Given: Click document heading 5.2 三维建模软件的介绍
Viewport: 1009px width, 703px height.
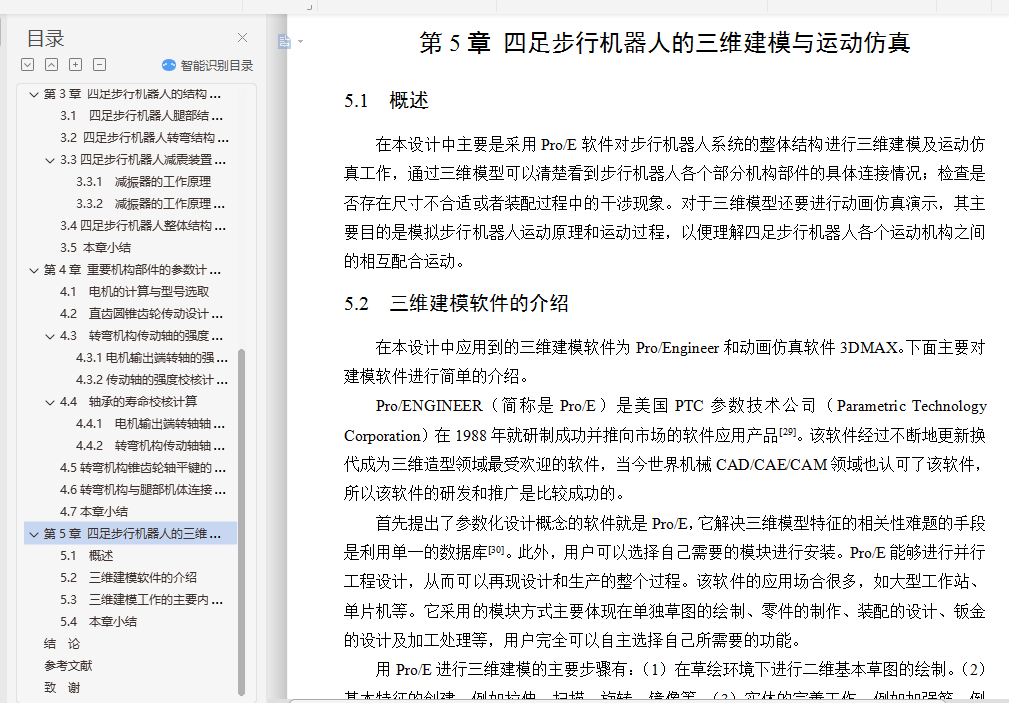Looking at the screenshot, I should (x=456, y=303).
